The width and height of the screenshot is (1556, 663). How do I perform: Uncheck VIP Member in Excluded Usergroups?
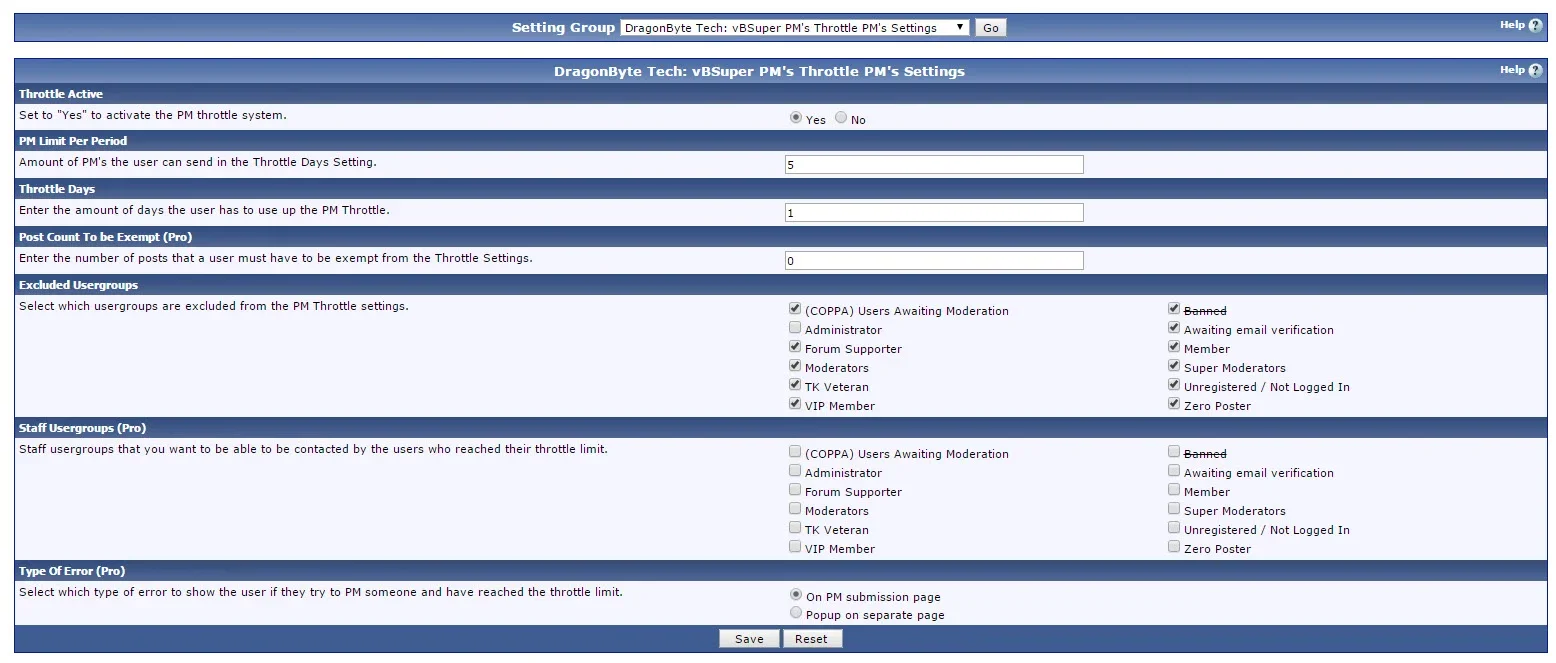(795, 404)
